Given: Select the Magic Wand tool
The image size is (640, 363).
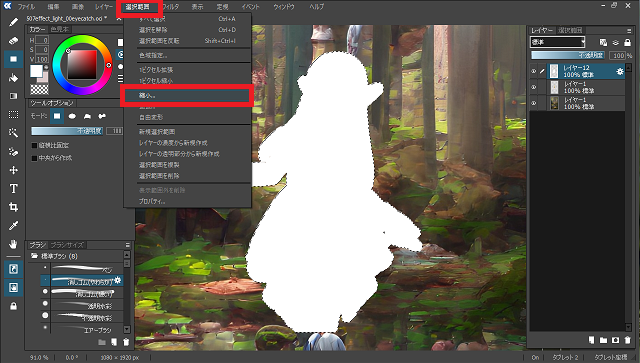Looking at the screenshot, I should [x=13, y=133].
